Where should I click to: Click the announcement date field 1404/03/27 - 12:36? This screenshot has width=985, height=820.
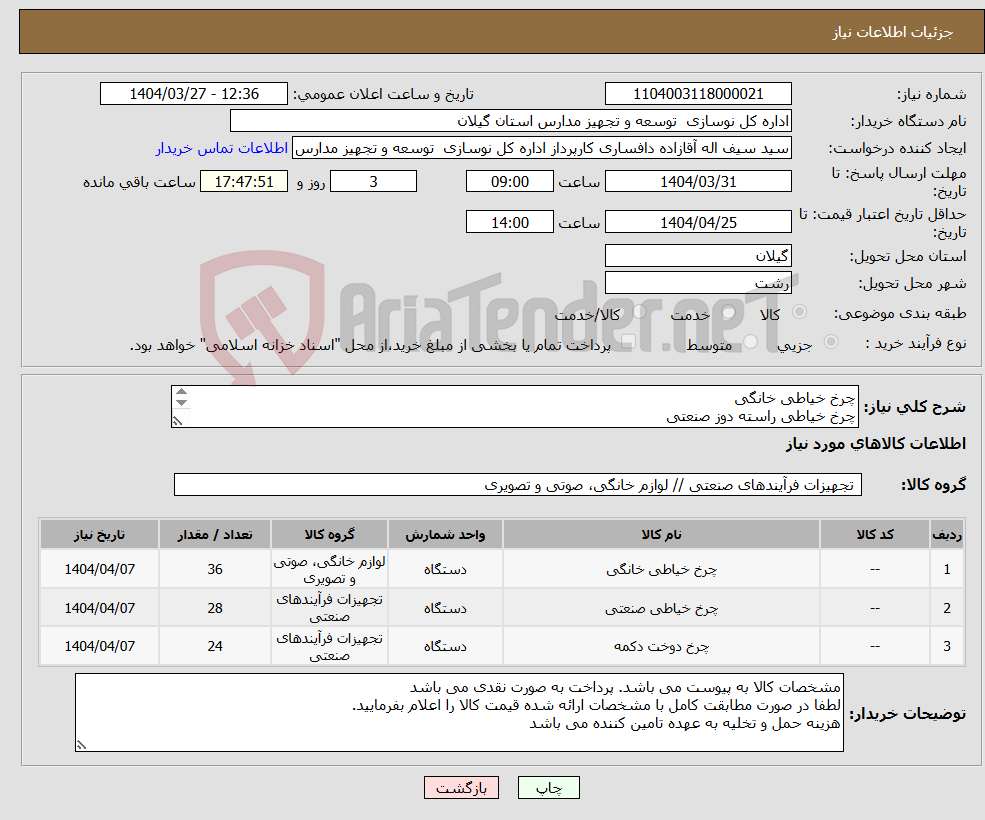(x=193, y=94)
